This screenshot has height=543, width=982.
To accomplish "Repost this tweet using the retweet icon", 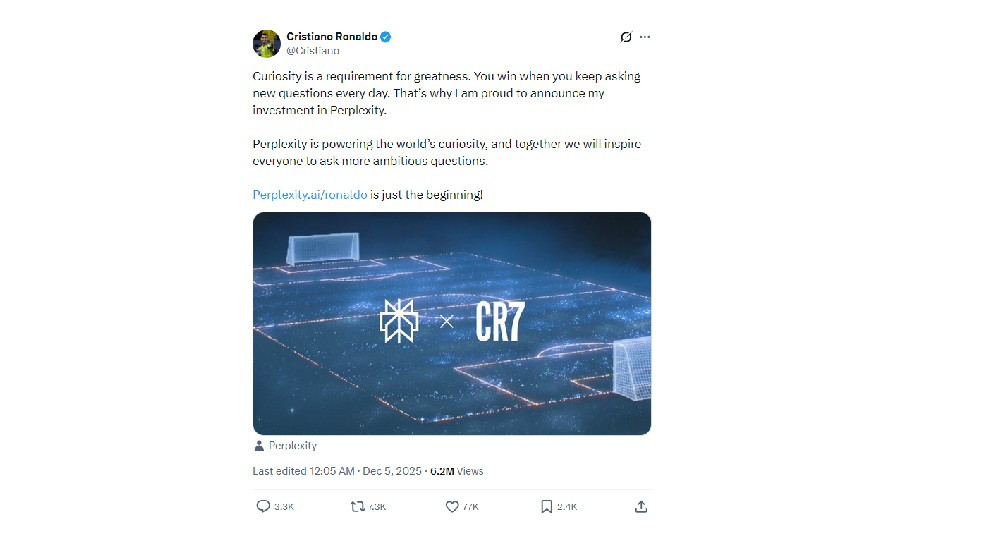I will 357,507.
